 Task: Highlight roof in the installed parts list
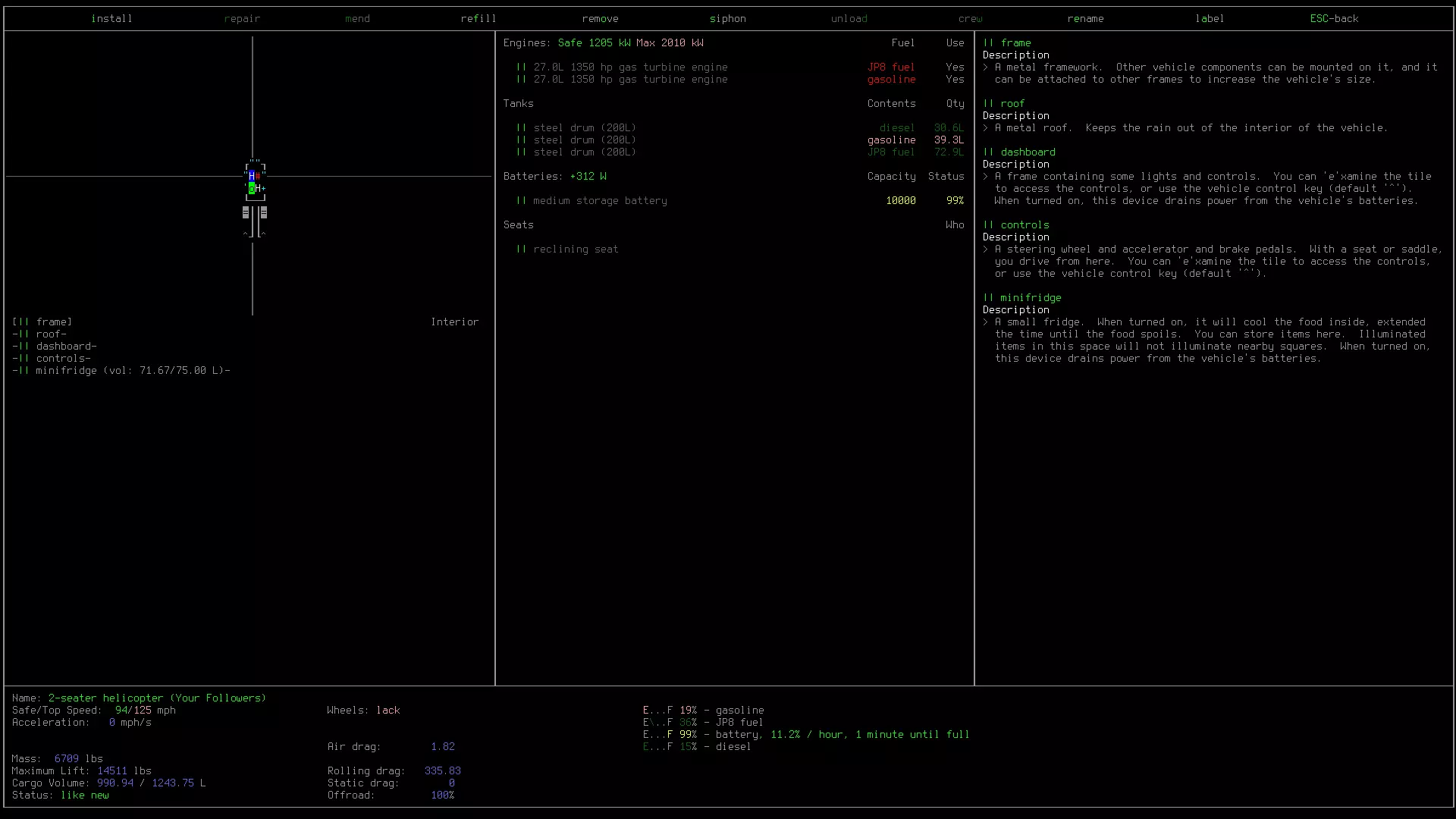coord(39,334)
